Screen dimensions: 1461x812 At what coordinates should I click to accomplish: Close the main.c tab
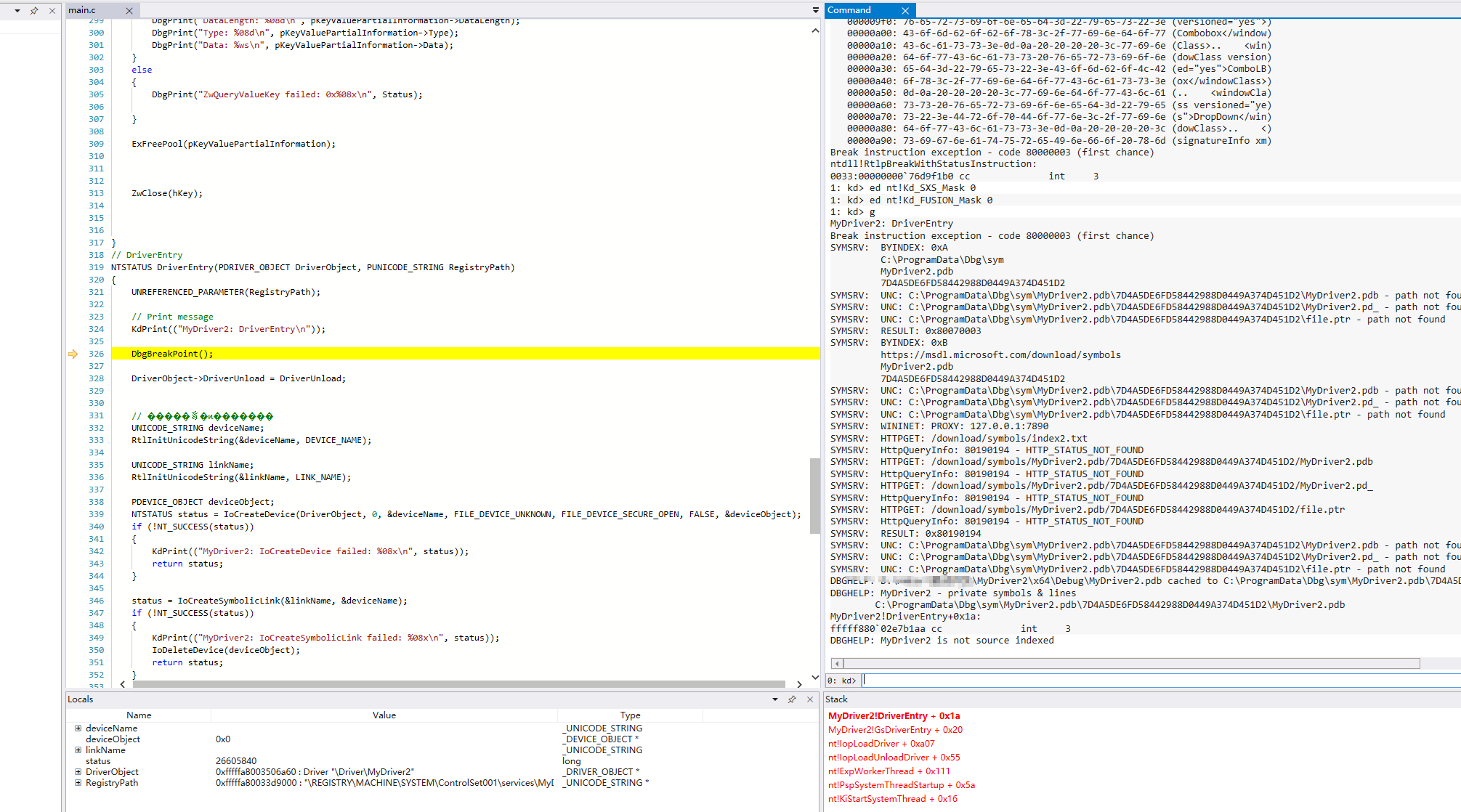point(129,11)
